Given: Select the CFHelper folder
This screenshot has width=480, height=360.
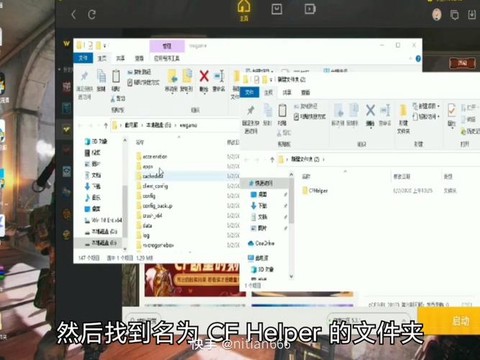Looking at the screenshot, I should click(315, 191).
